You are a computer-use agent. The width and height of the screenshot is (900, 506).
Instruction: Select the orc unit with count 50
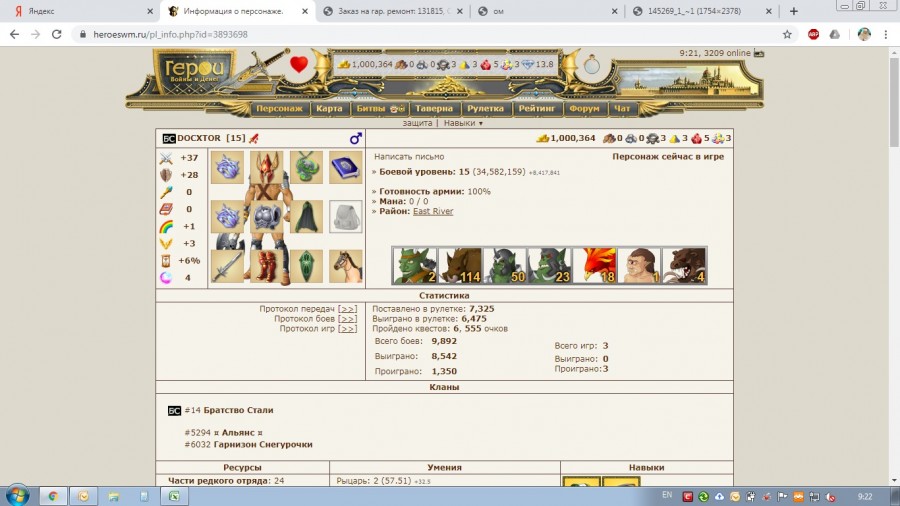[505, 266]
